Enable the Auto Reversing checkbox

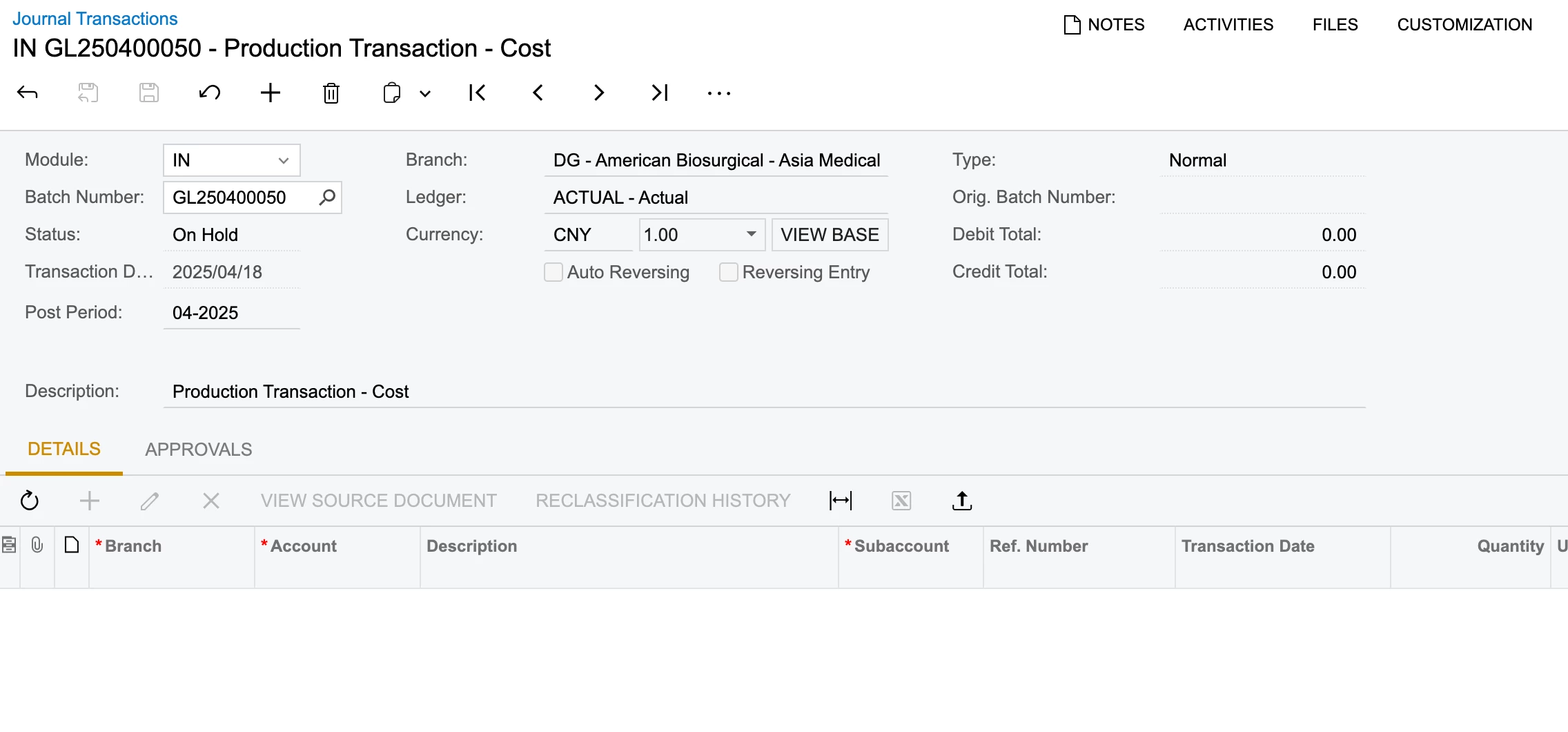pos(553,272)
